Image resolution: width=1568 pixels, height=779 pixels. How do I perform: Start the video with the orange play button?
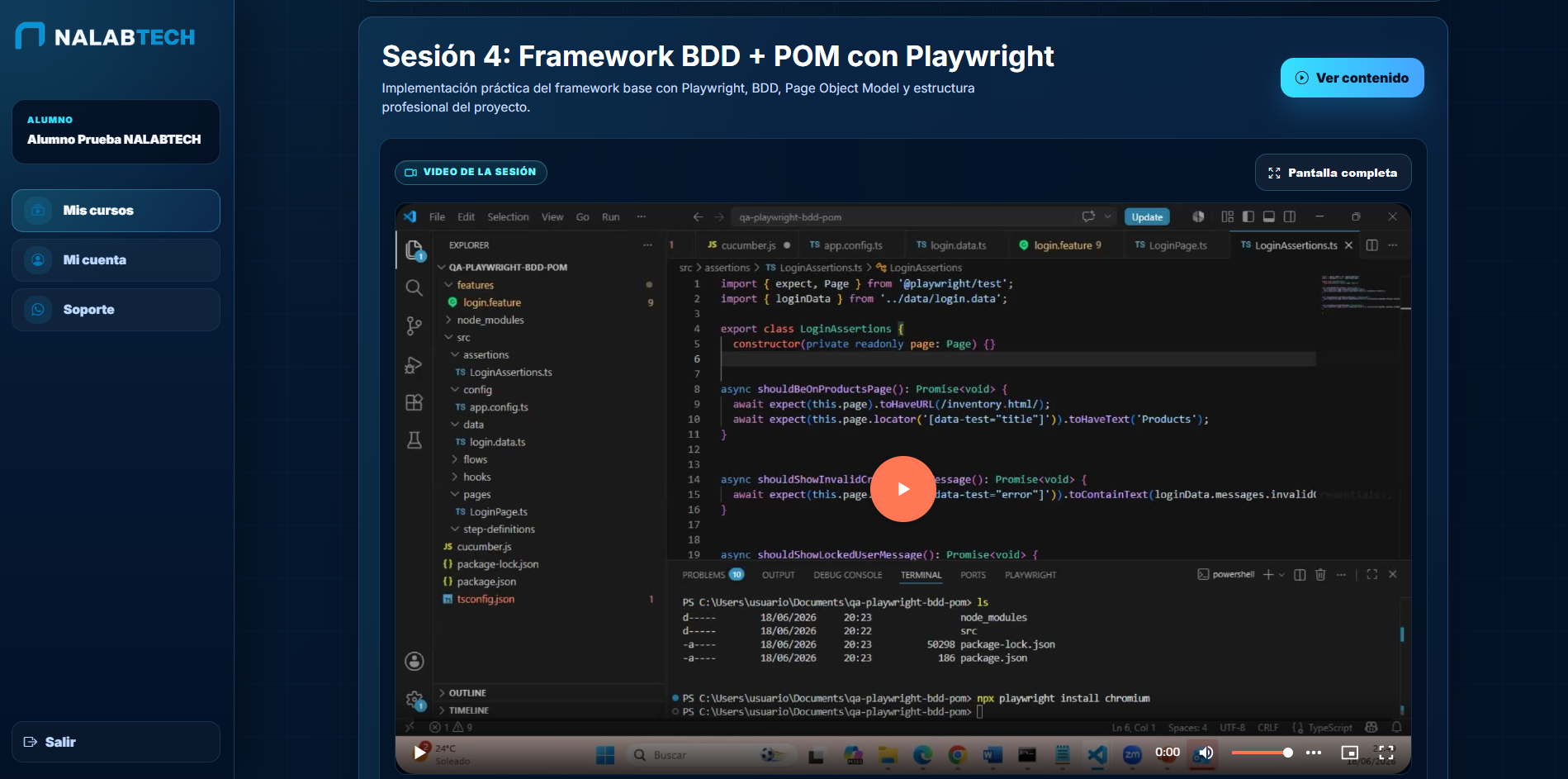pyautogui.click(x=903, y=489)
